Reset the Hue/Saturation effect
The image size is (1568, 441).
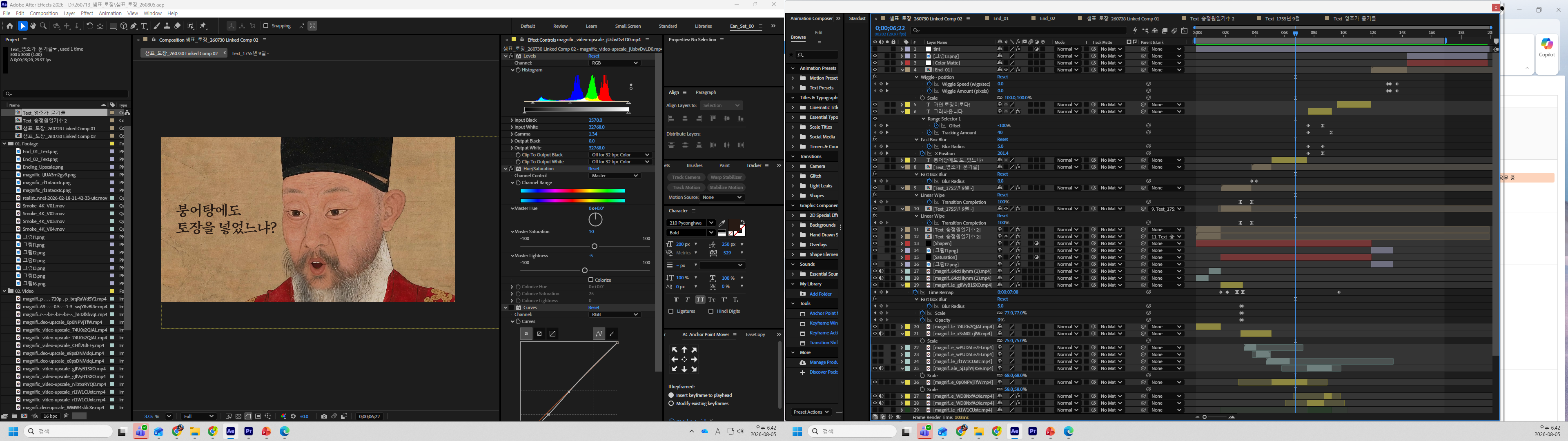593,169
